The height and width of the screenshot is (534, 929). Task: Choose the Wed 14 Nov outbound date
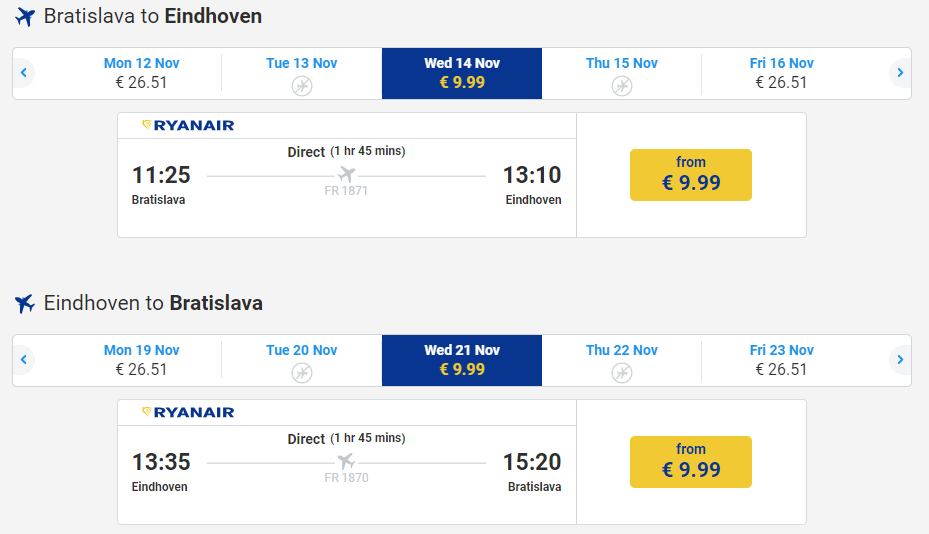[x=462, y=73]
